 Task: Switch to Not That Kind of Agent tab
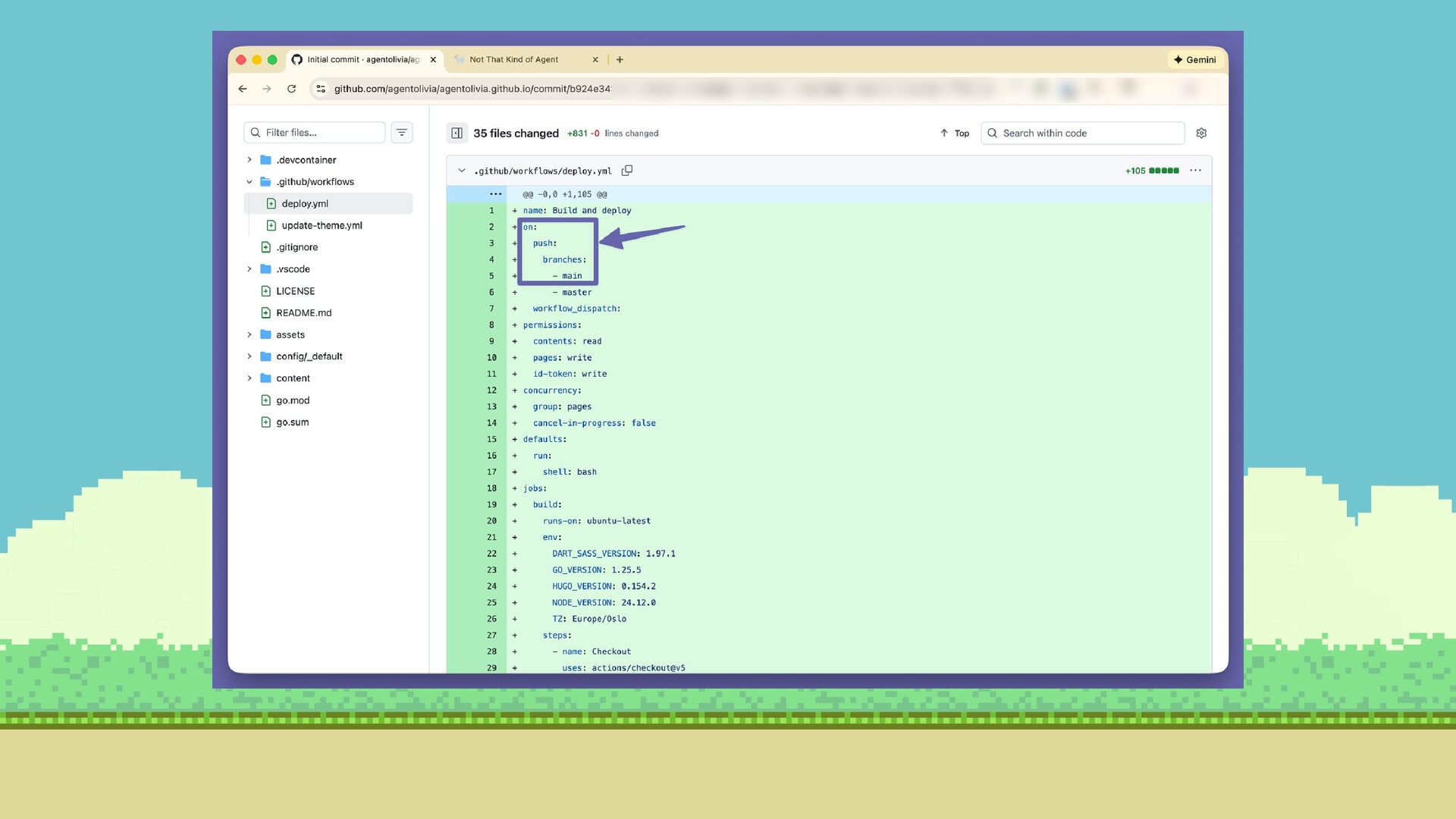[513, 59]
